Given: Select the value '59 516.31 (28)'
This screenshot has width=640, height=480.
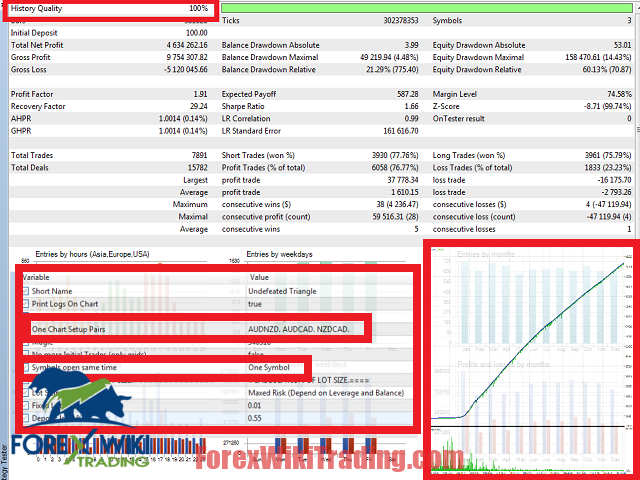Looking at the screenshot, I should (395, 216).
